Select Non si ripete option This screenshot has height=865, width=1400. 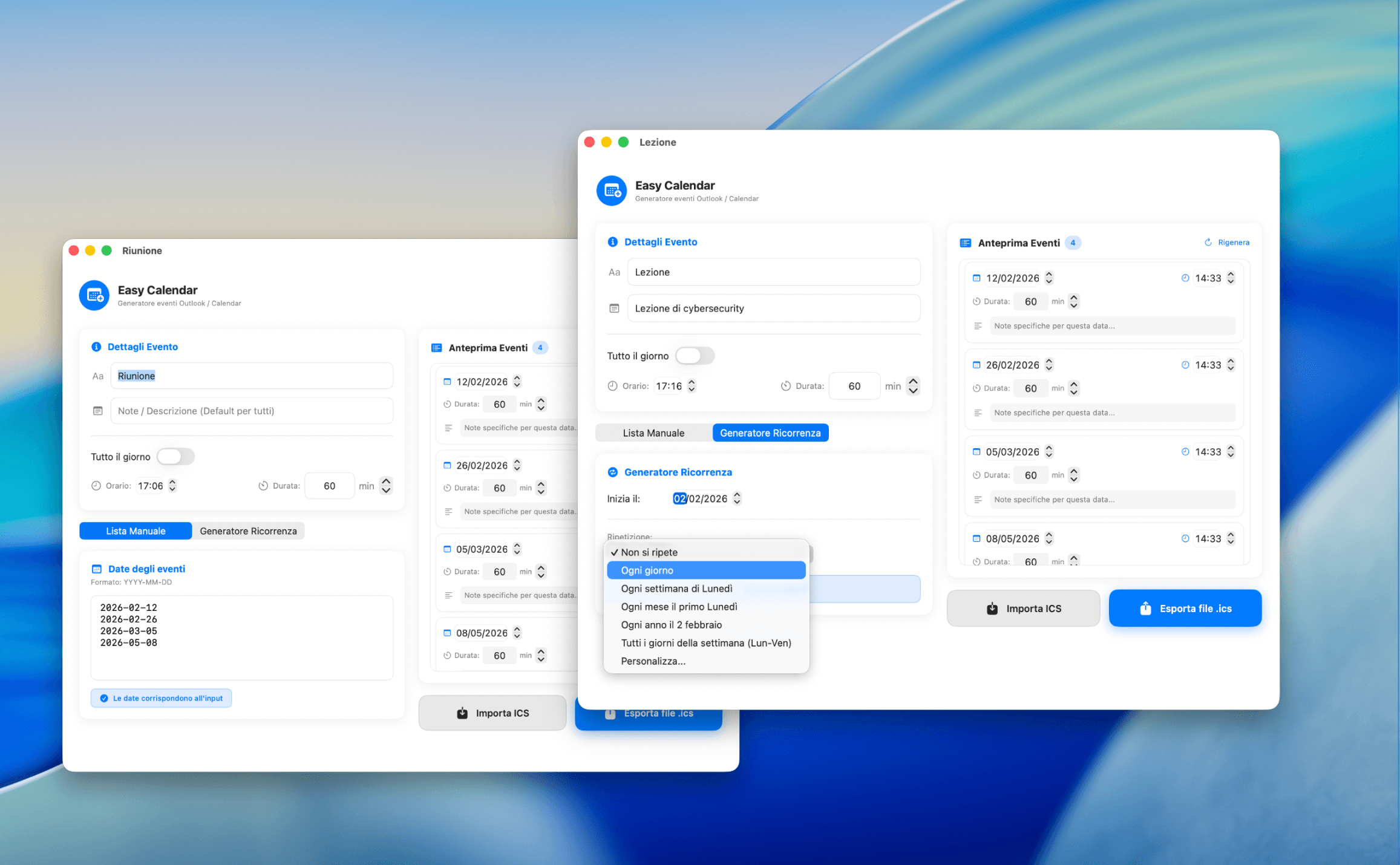706,552
